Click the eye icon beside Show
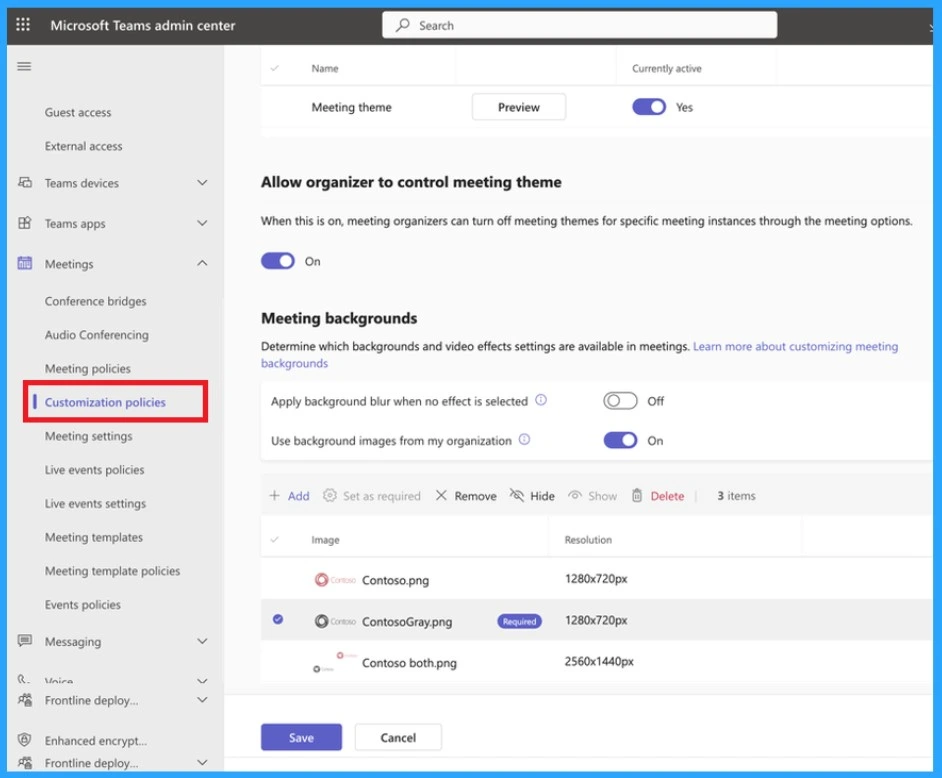 [x=575, y=496]
